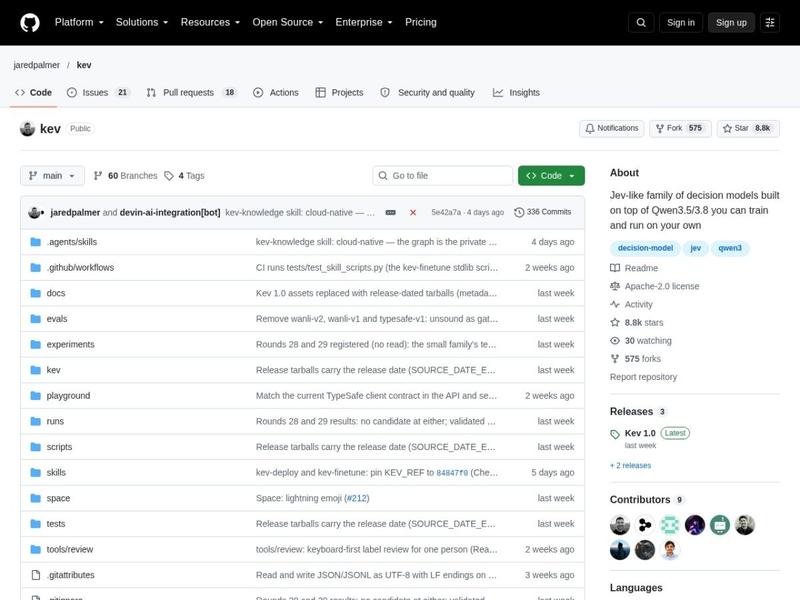Click jaredpalmer's small commit avatar
The height and width of the screenshot is (600, 800).
[35, 212]
